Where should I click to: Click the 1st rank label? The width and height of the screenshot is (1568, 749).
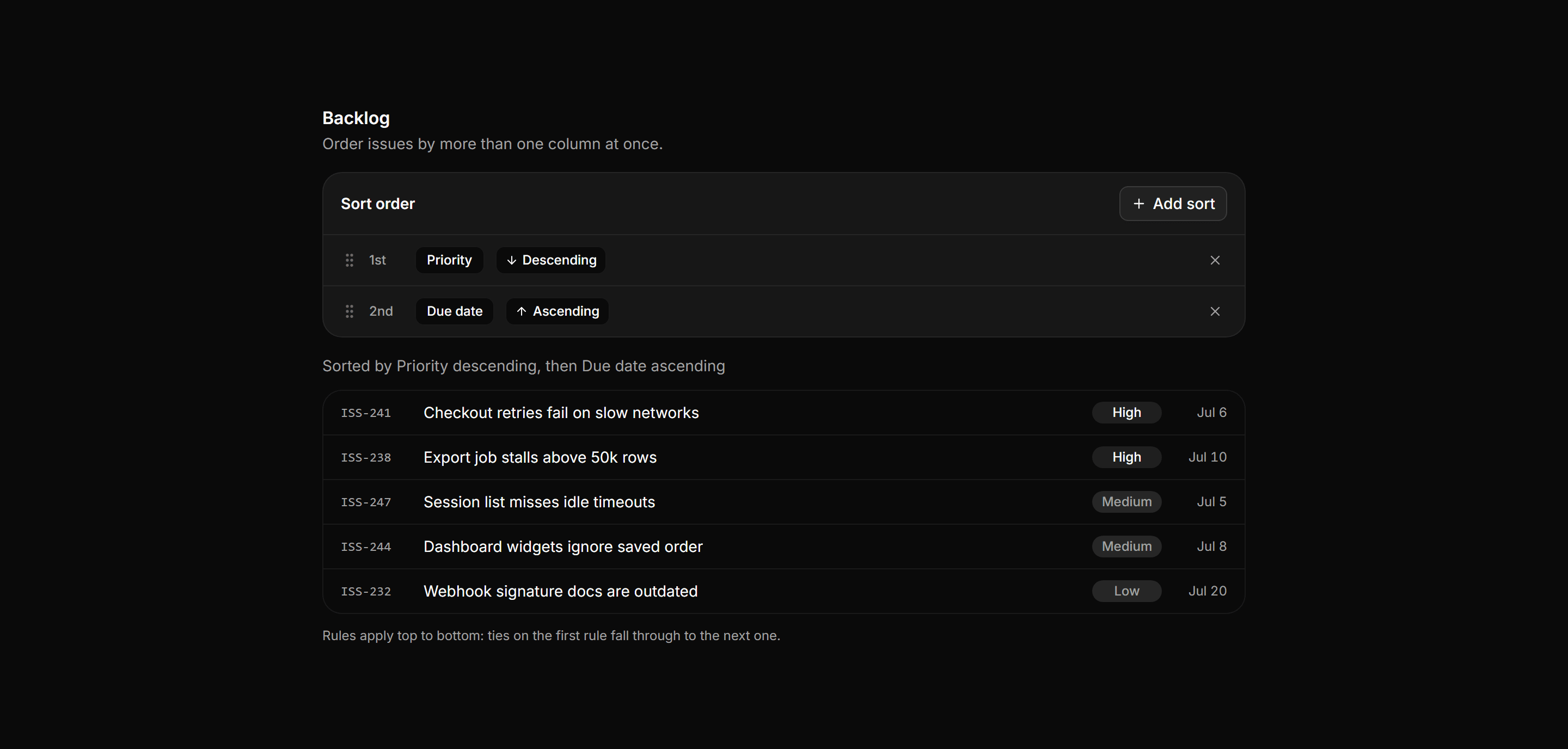[377, 260]
